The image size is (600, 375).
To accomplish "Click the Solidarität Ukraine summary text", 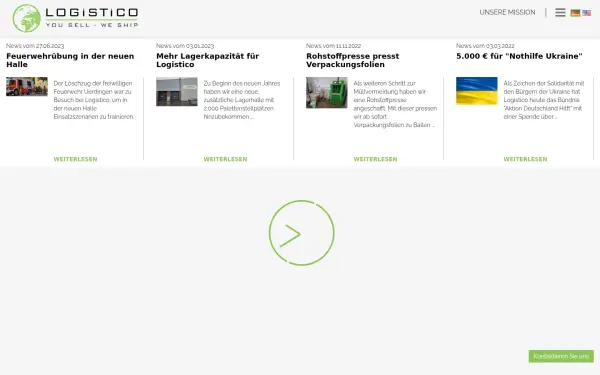I will 544,100.
